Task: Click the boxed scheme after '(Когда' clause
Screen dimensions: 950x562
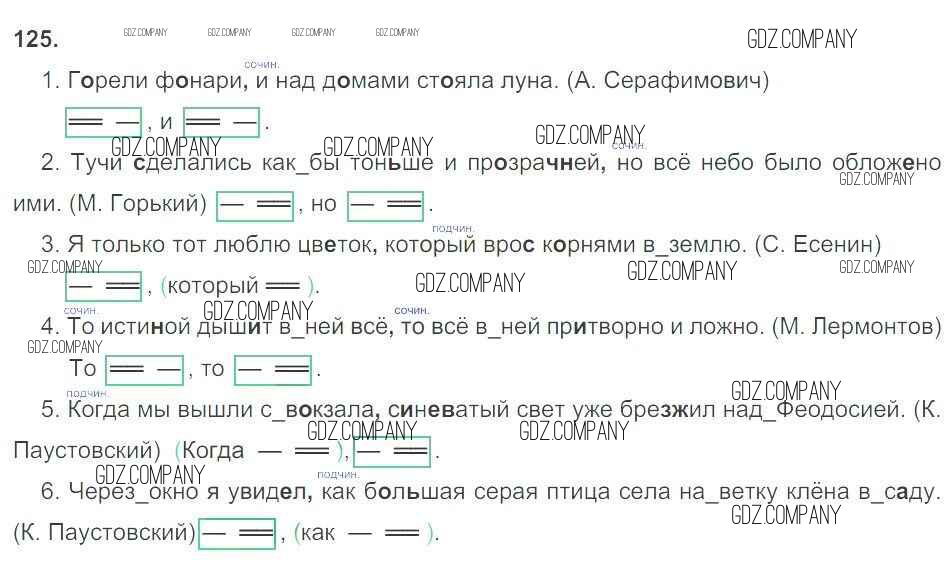Action: click(392, 452)
